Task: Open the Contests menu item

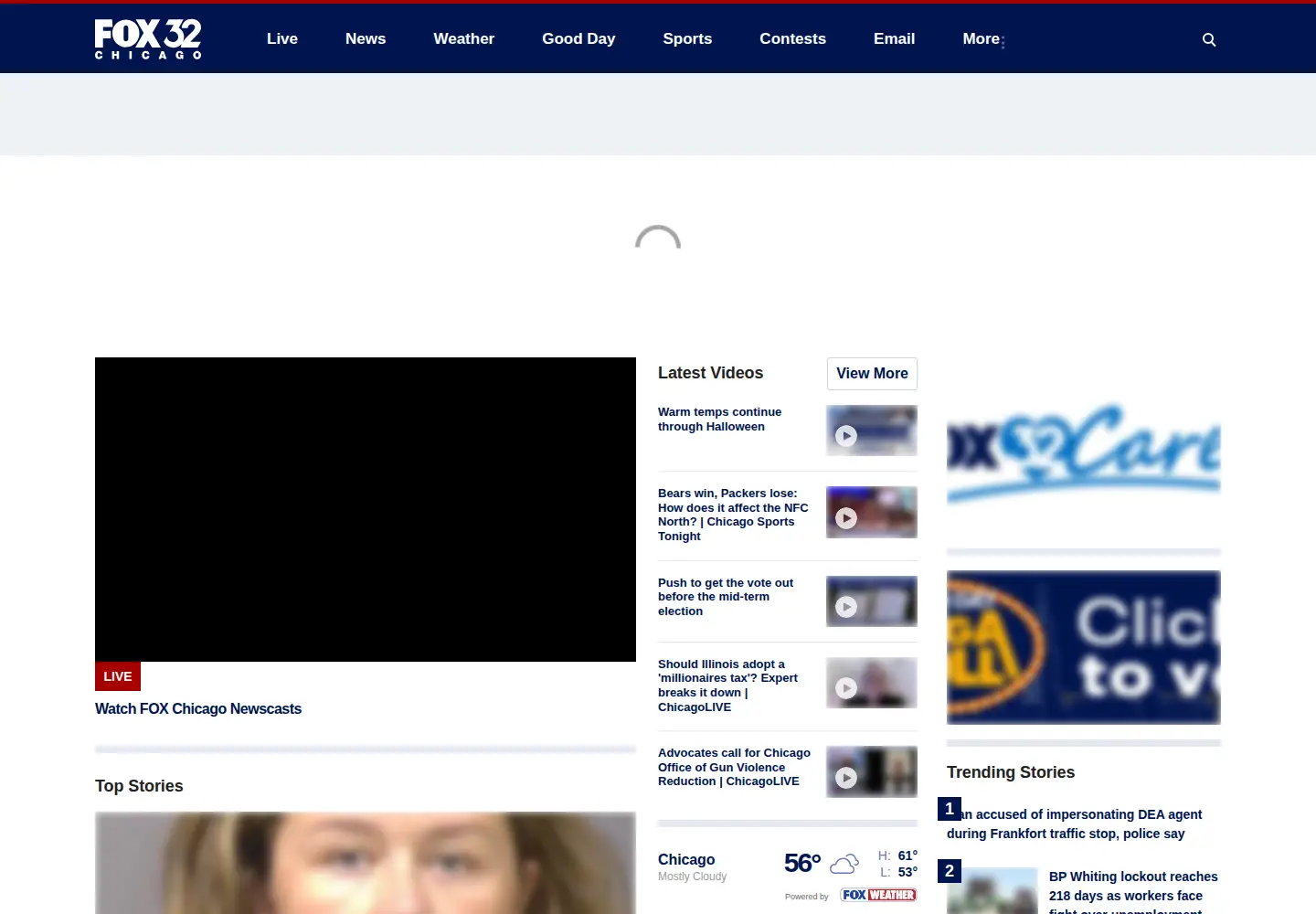Action: (x=792, y=38)
